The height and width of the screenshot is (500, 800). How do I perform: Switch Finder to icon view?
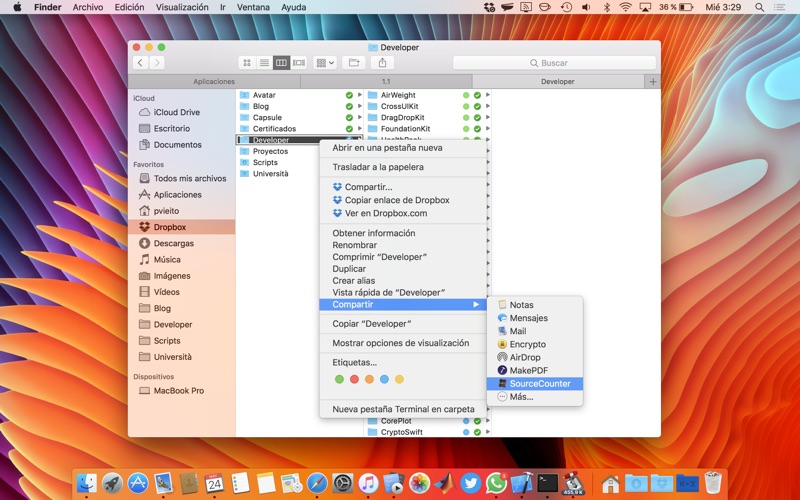pos(247,63)
